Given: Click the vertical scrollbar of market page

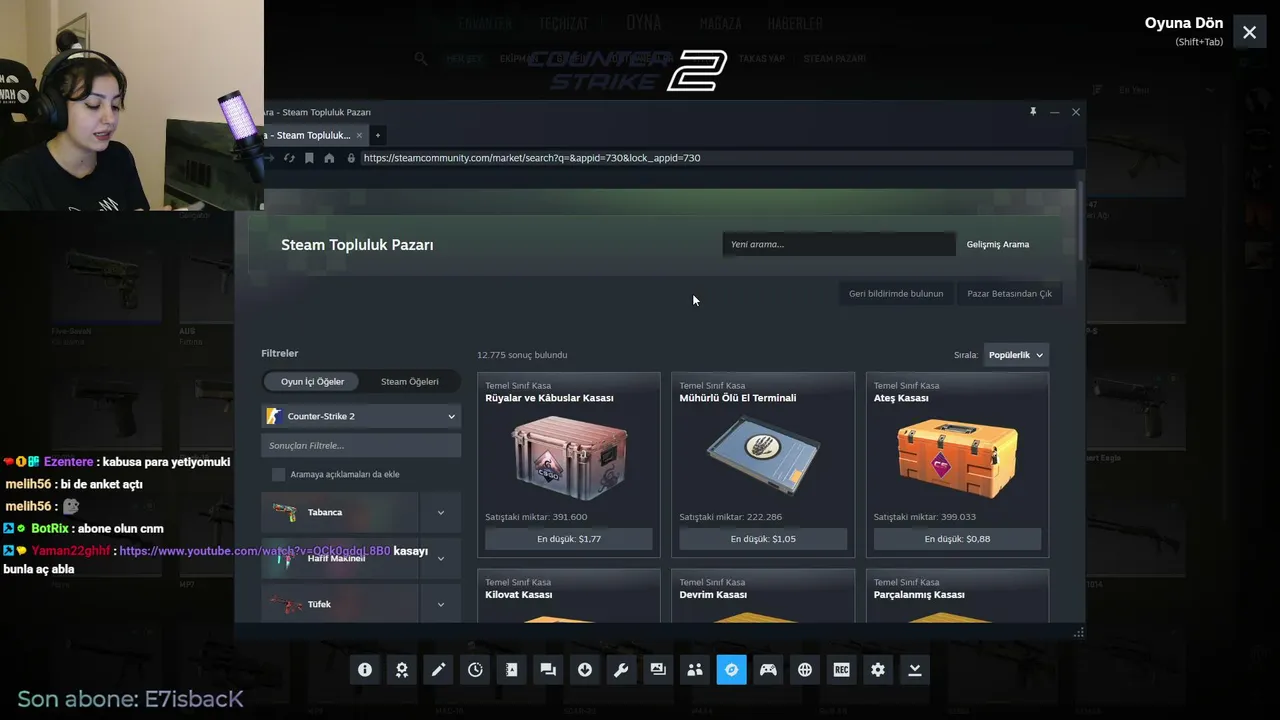Looking at the screenshot, I should [1080, 222].
